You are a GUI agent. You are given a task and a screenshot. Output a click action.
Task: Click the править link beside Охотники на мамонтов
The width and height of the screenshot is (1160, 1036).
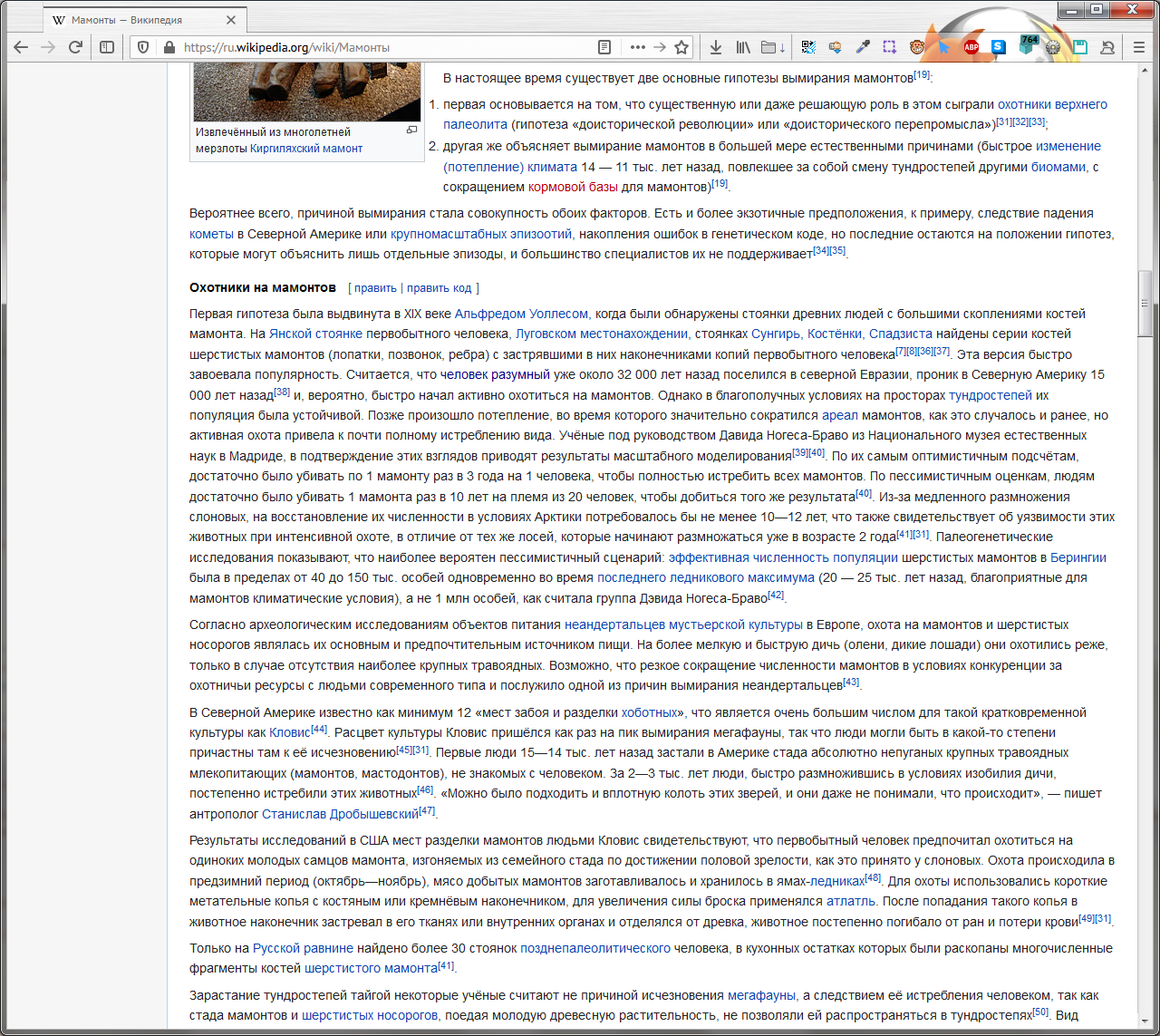375,288
